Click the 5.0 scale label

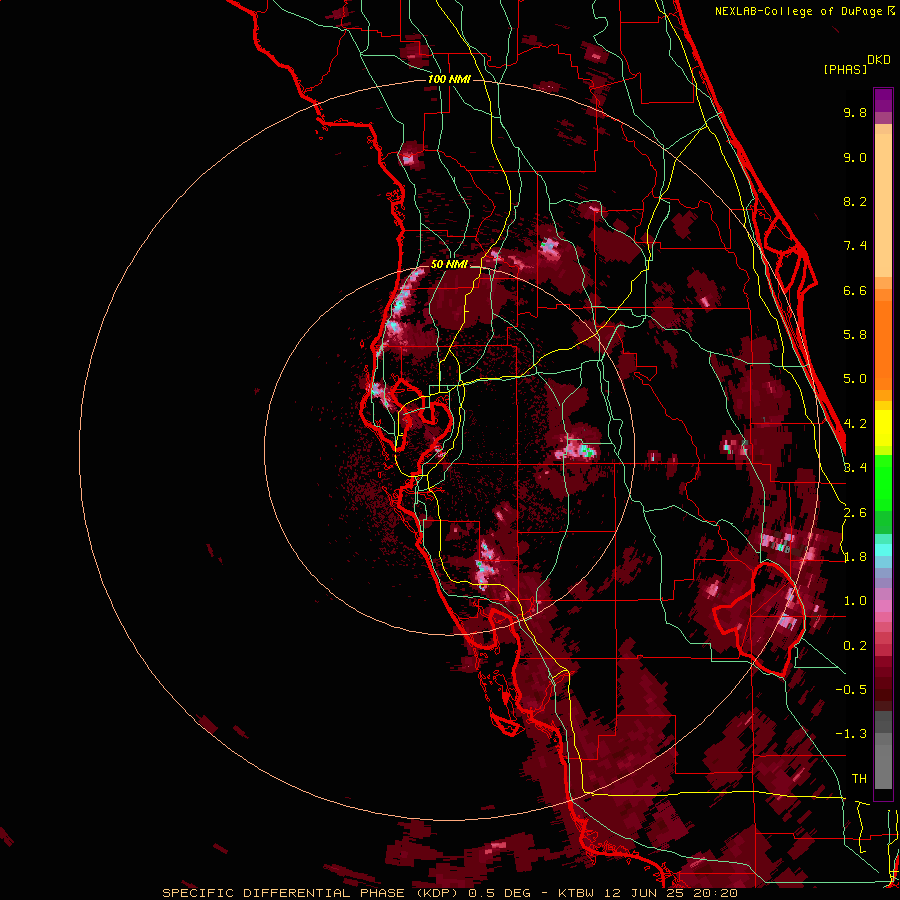pos(855,379)
